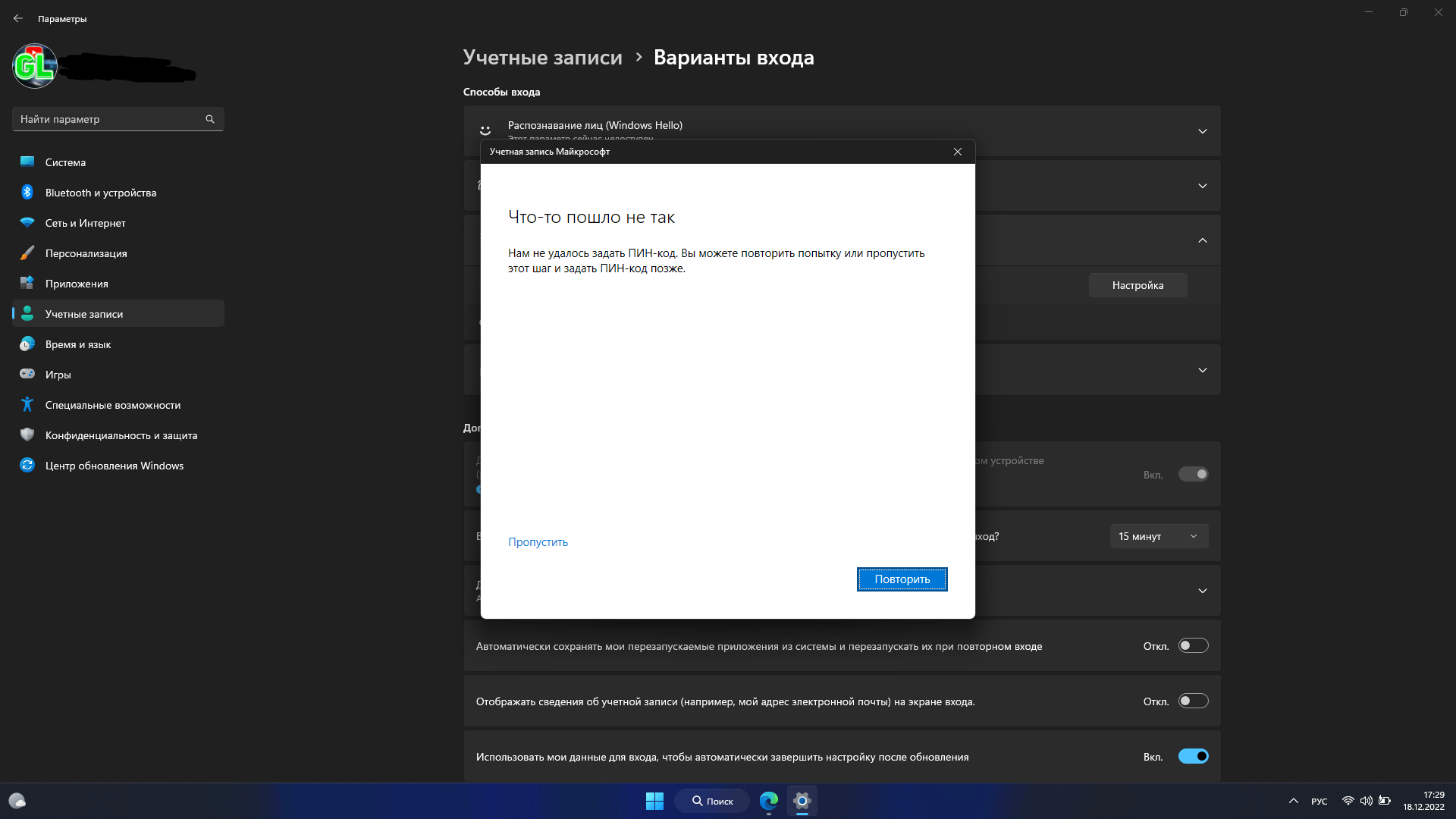This screenshot has height=819, width=1456.
Task: Open Специальные возможности settings
Action: click(x=112, y=404)
